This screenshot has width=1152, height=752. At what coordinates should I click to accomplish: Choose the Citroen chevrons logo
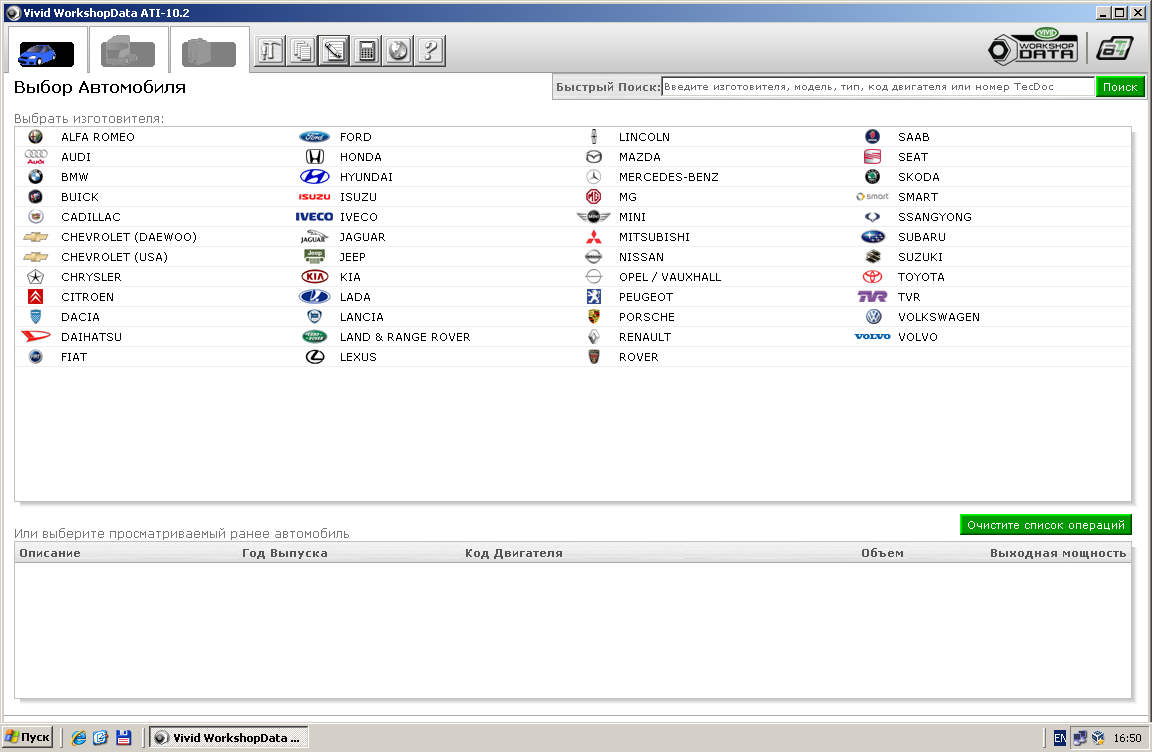pos(35,297)
